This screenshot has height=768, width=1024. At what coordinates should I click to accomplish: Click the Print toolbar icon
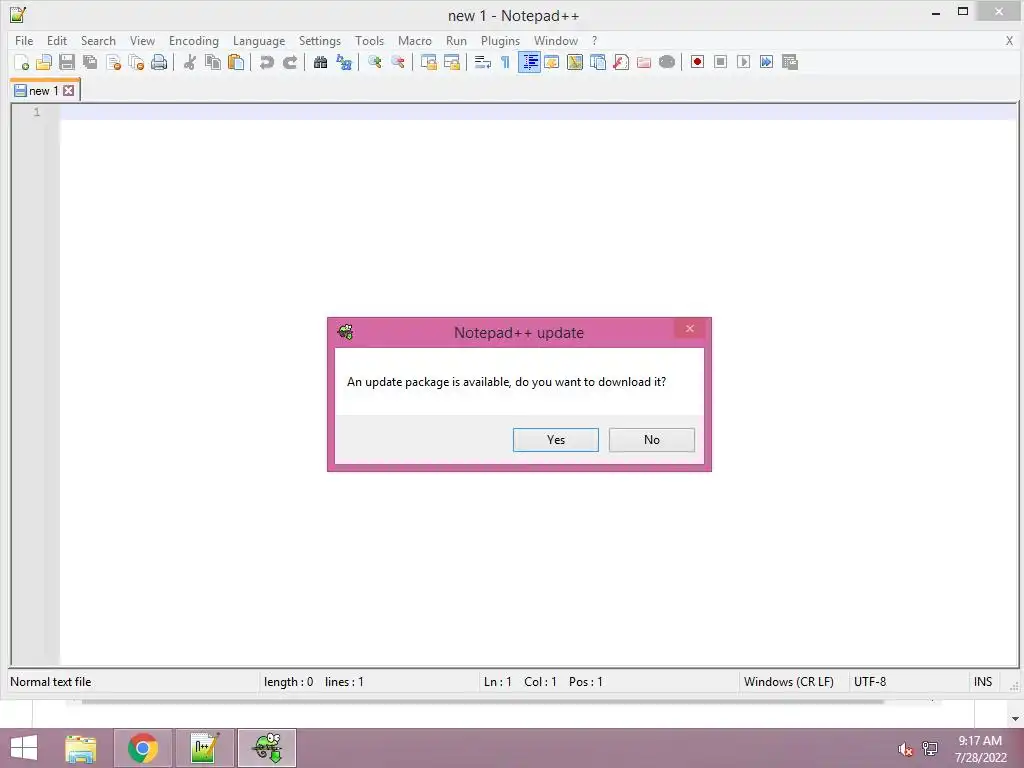[x=159, y=62]
